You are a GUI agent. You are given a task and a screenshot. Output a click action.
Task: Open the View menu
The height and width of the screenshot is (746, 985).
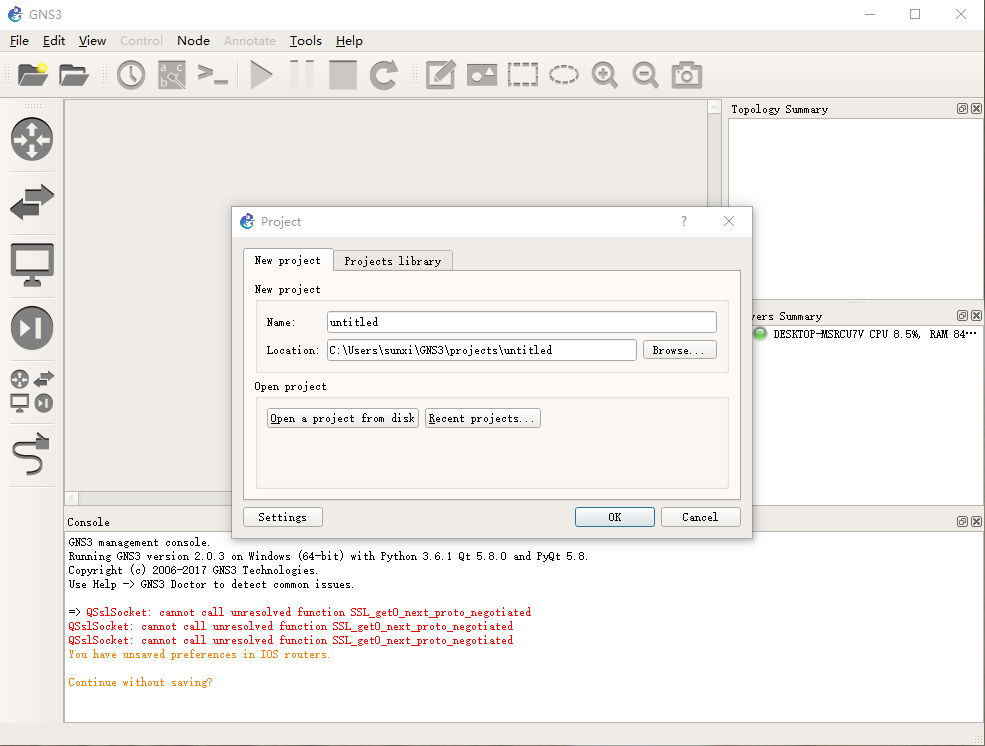[x=92, y=41]
